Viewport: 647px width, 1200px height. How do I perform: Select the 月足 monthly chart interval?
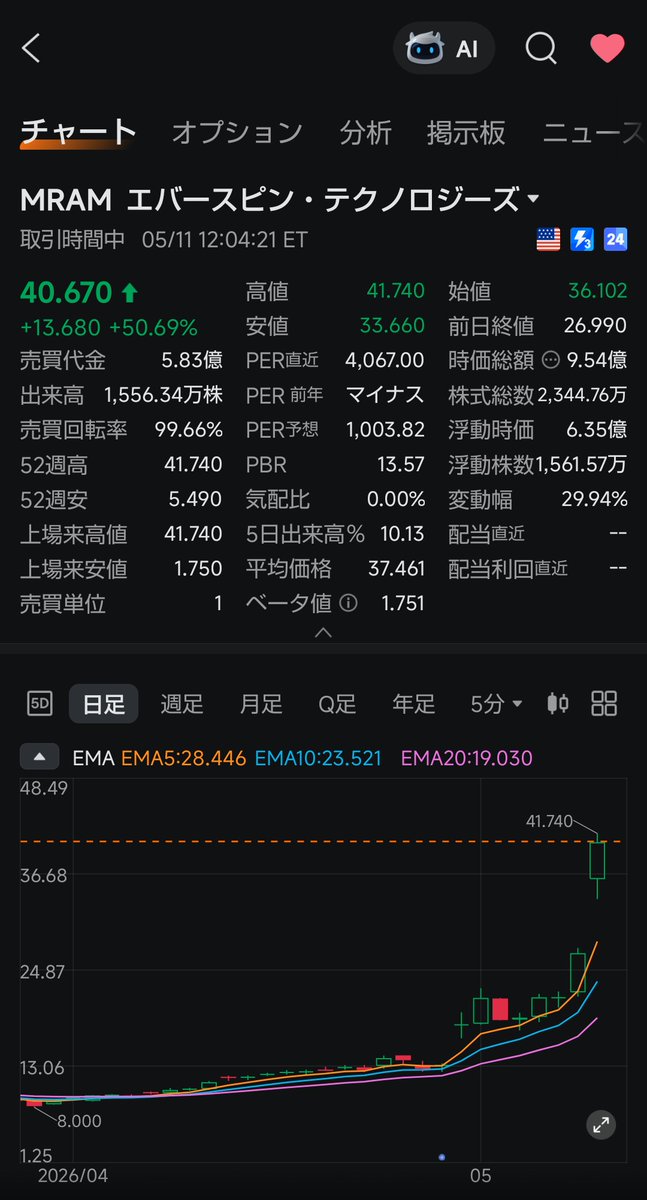point(261,704)
